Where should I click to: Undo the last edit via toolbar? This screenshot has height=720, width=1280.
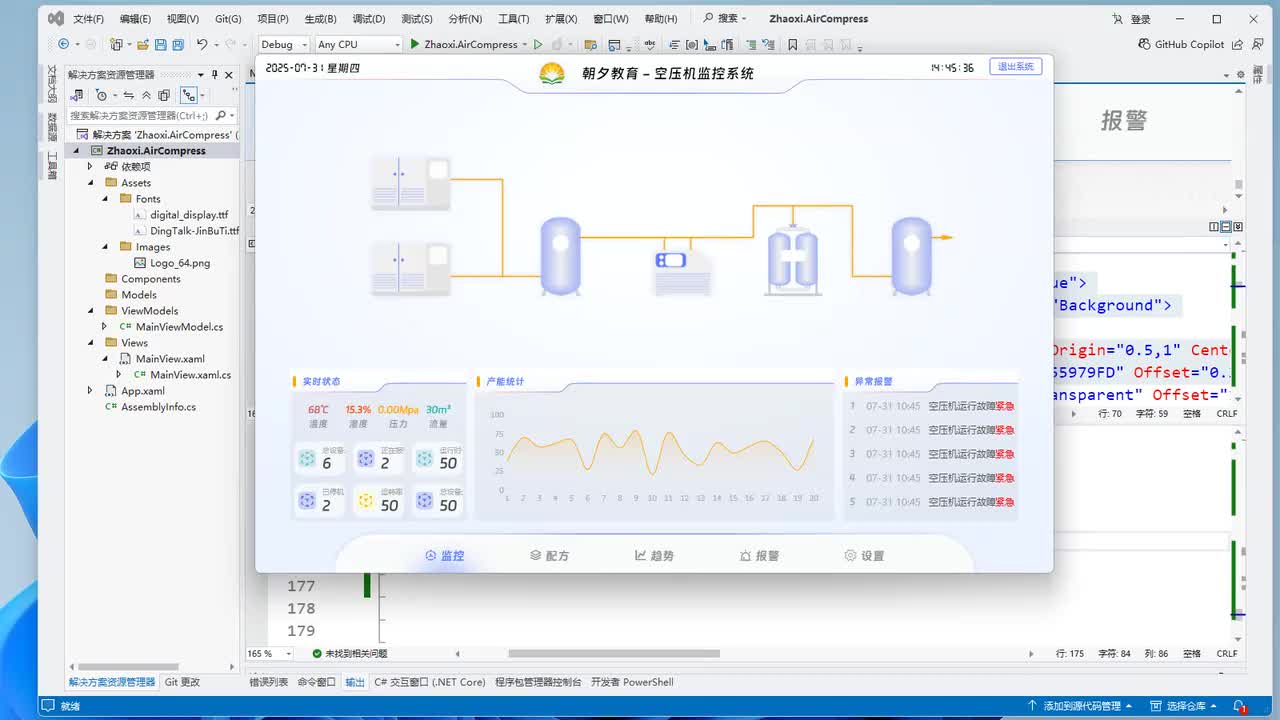click(202, 44)
